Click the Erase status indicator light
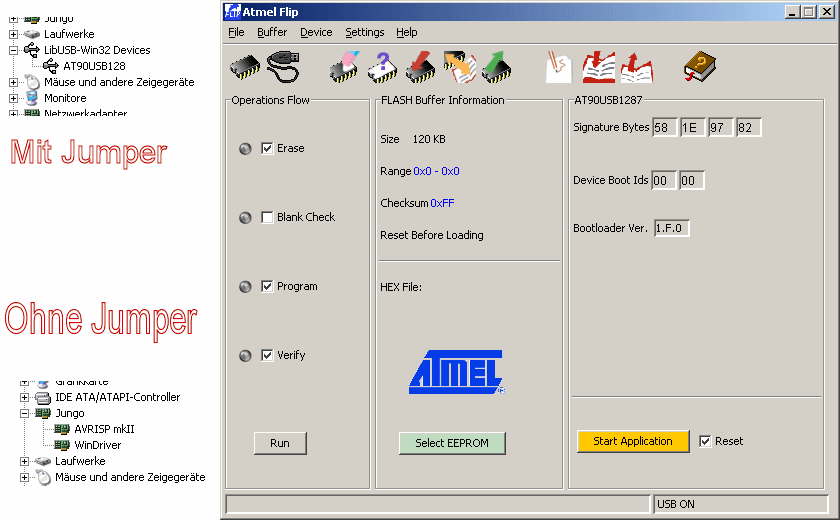This screenshot has width=840, height=520. 245,149
